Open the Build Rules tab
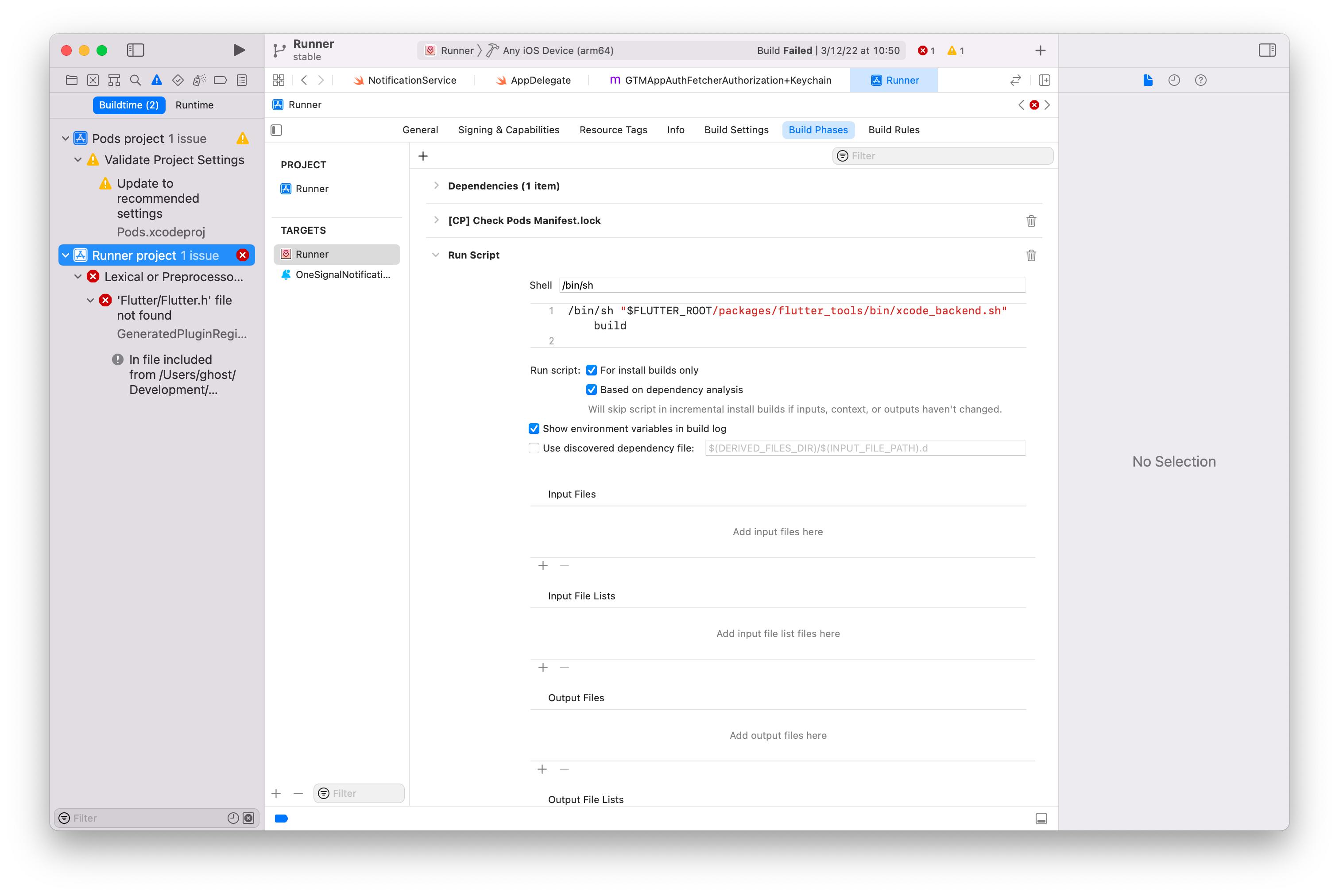 click(894, 130)
